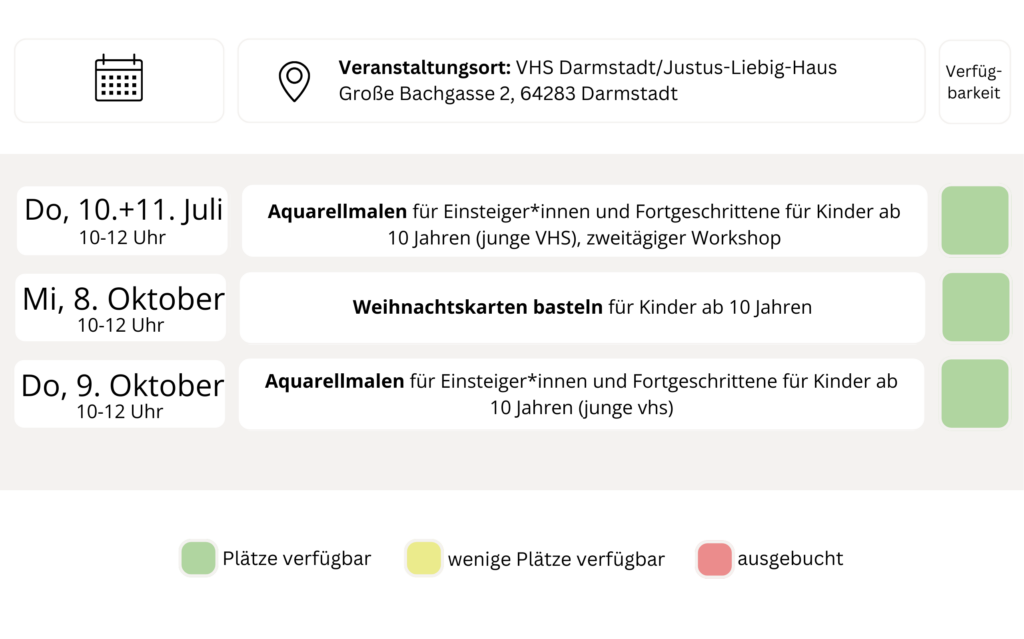Click the 'wenige Plätze verfügbar' legend label
This screenshot has width=1024, height=639.
coord(556,559)
